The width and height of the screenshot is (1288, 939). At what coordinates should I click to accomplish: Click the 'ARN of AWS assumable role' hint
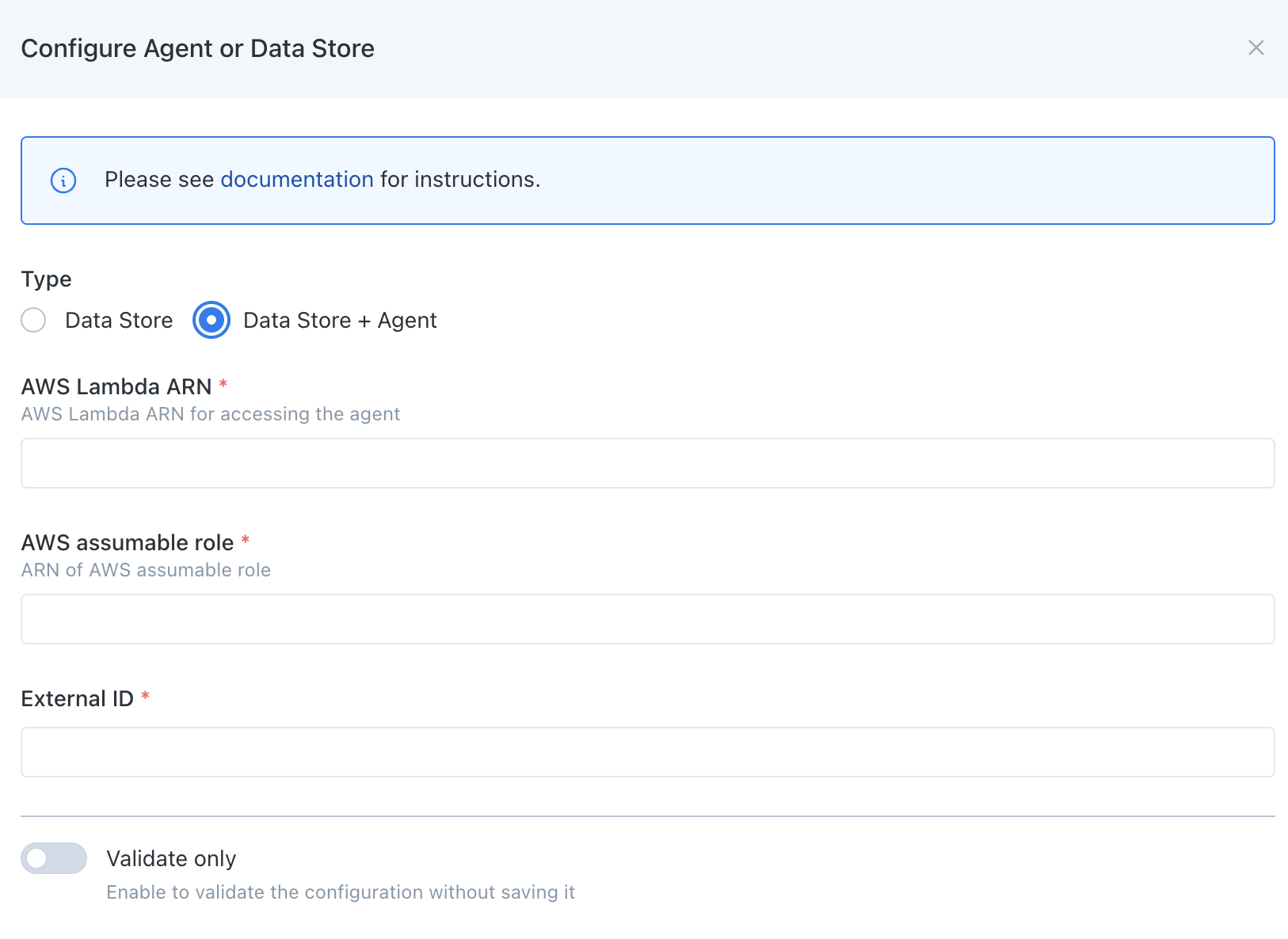click(x=146, y=570)
